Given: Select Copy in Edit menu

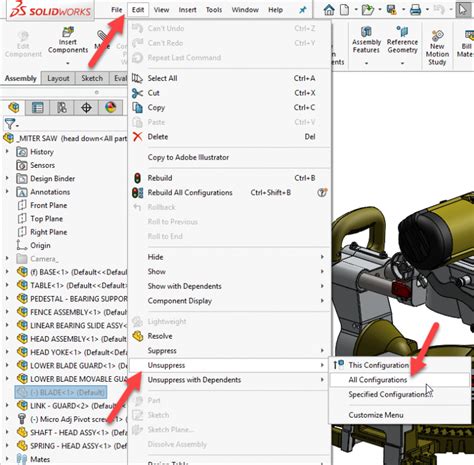Looking at the screenshot, I should [230, 108].
